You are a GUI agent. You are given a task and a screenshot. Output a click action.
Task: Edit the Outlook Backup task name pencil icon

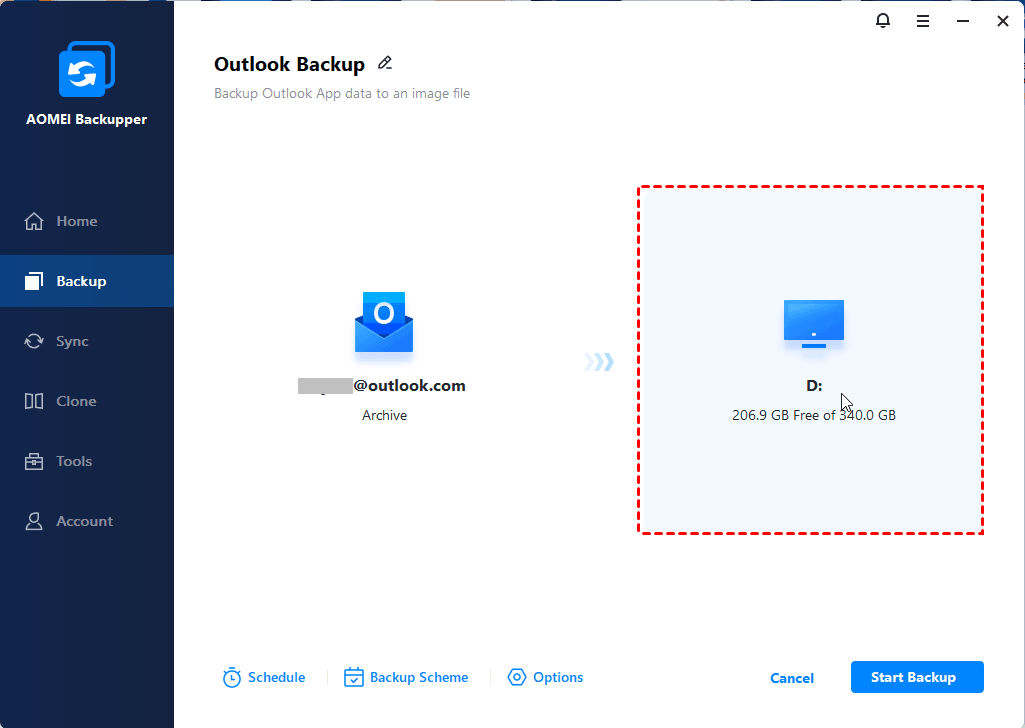coord(385,63)
